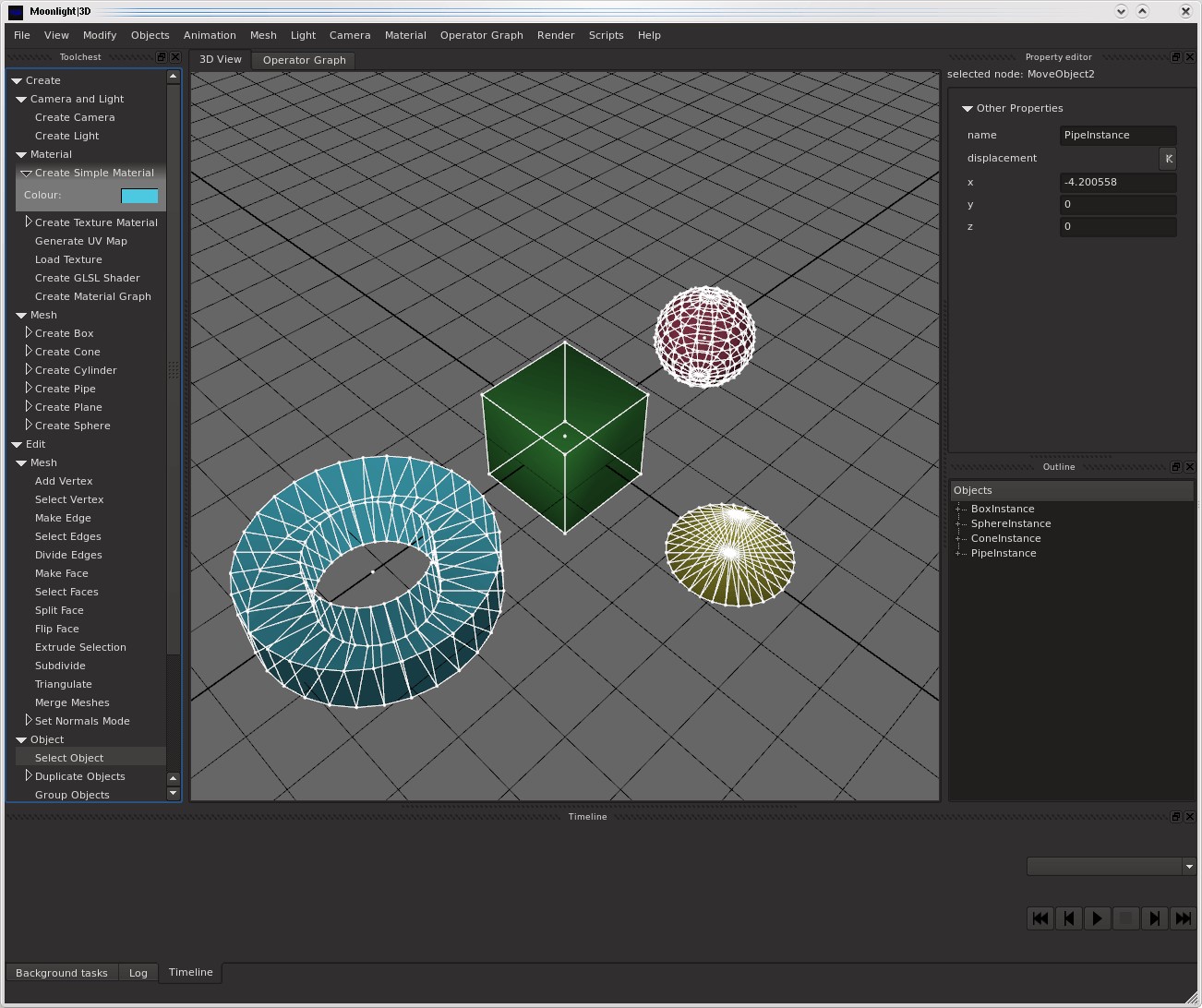Open the timeline combo box dropdown
Image resolution: width=1202 pixels, height=1008 pixels.
click(x=1188, y=867)
